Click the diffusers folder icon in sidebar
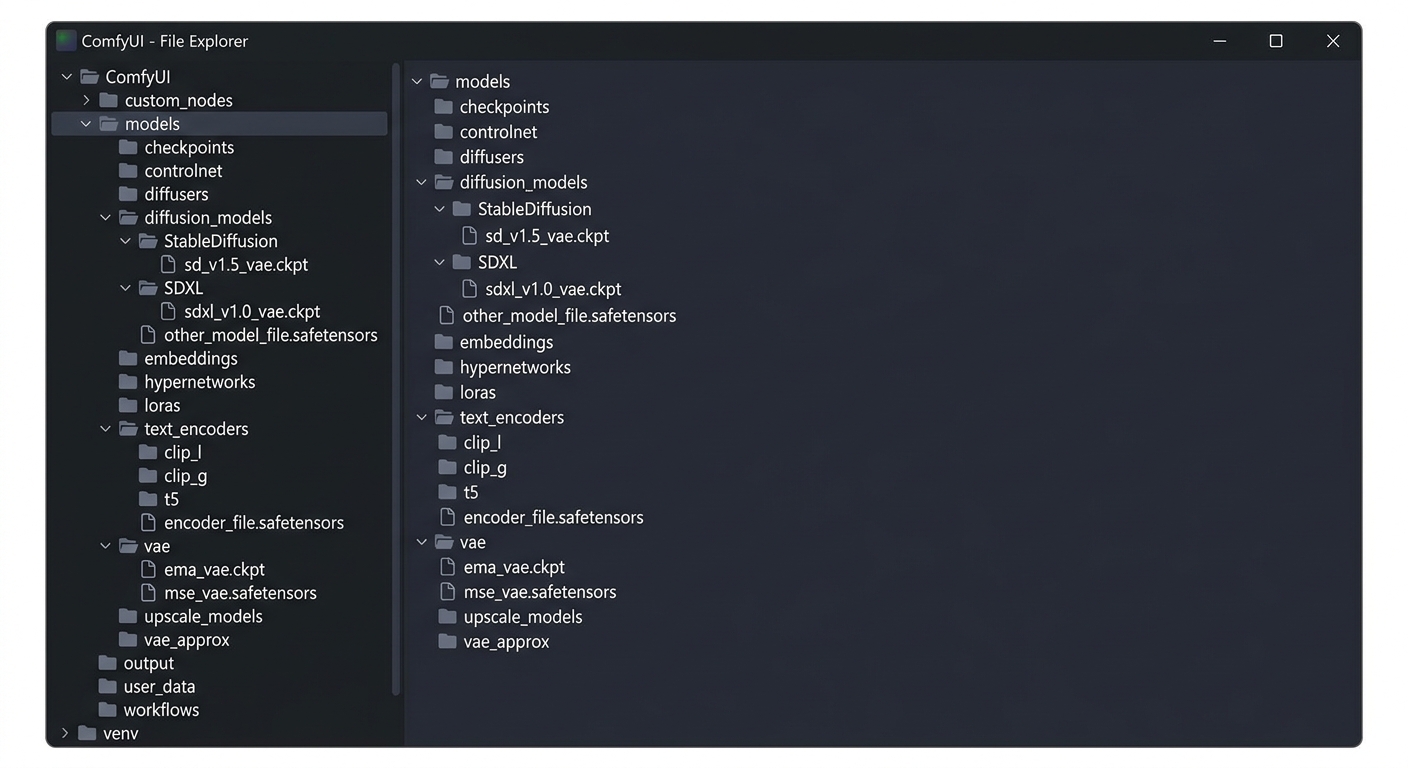Screen dimensions: 1408x768 pos(128,194)
